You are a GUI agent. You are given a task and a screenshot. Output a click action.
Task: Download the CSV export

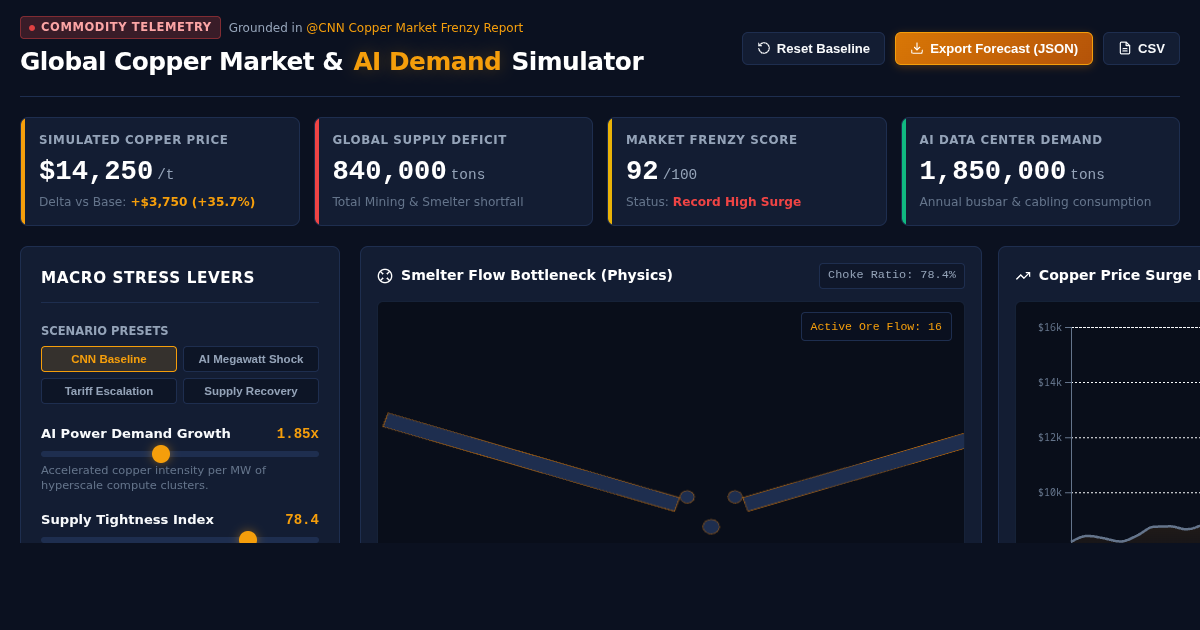tap(1141, 48)
